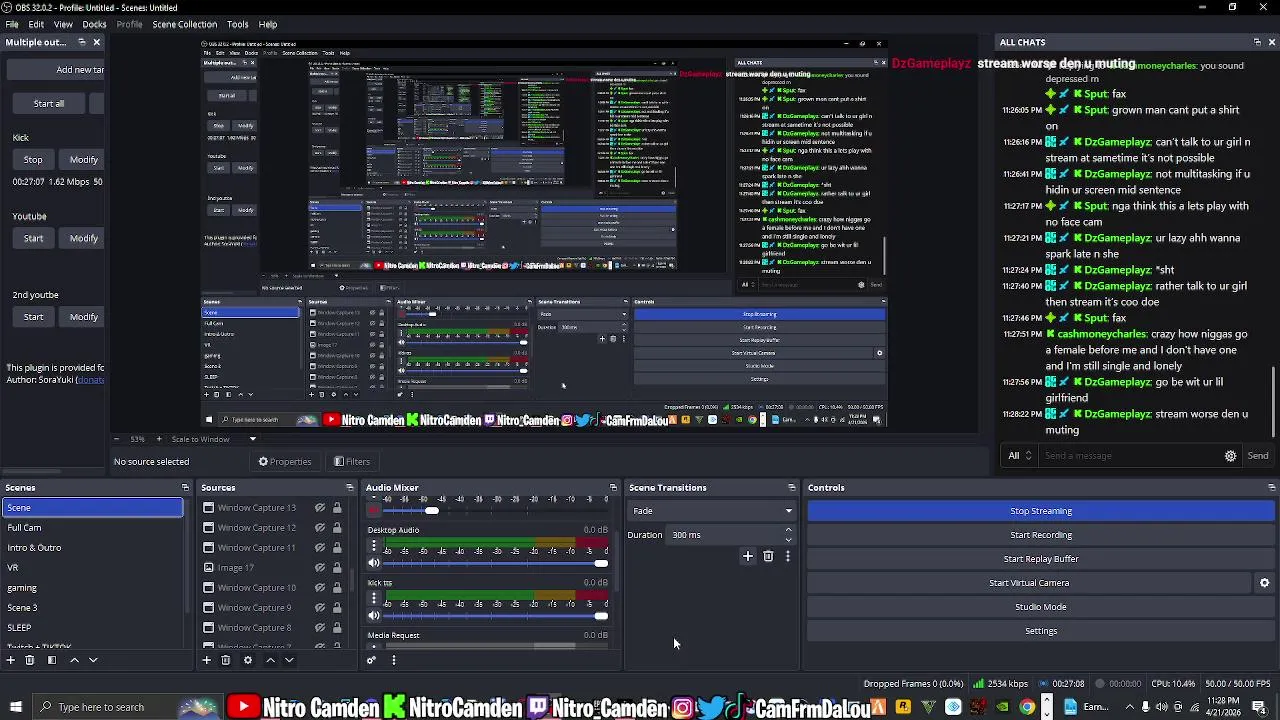Toggle visibility of Window Capture 13

click(320, 508)
